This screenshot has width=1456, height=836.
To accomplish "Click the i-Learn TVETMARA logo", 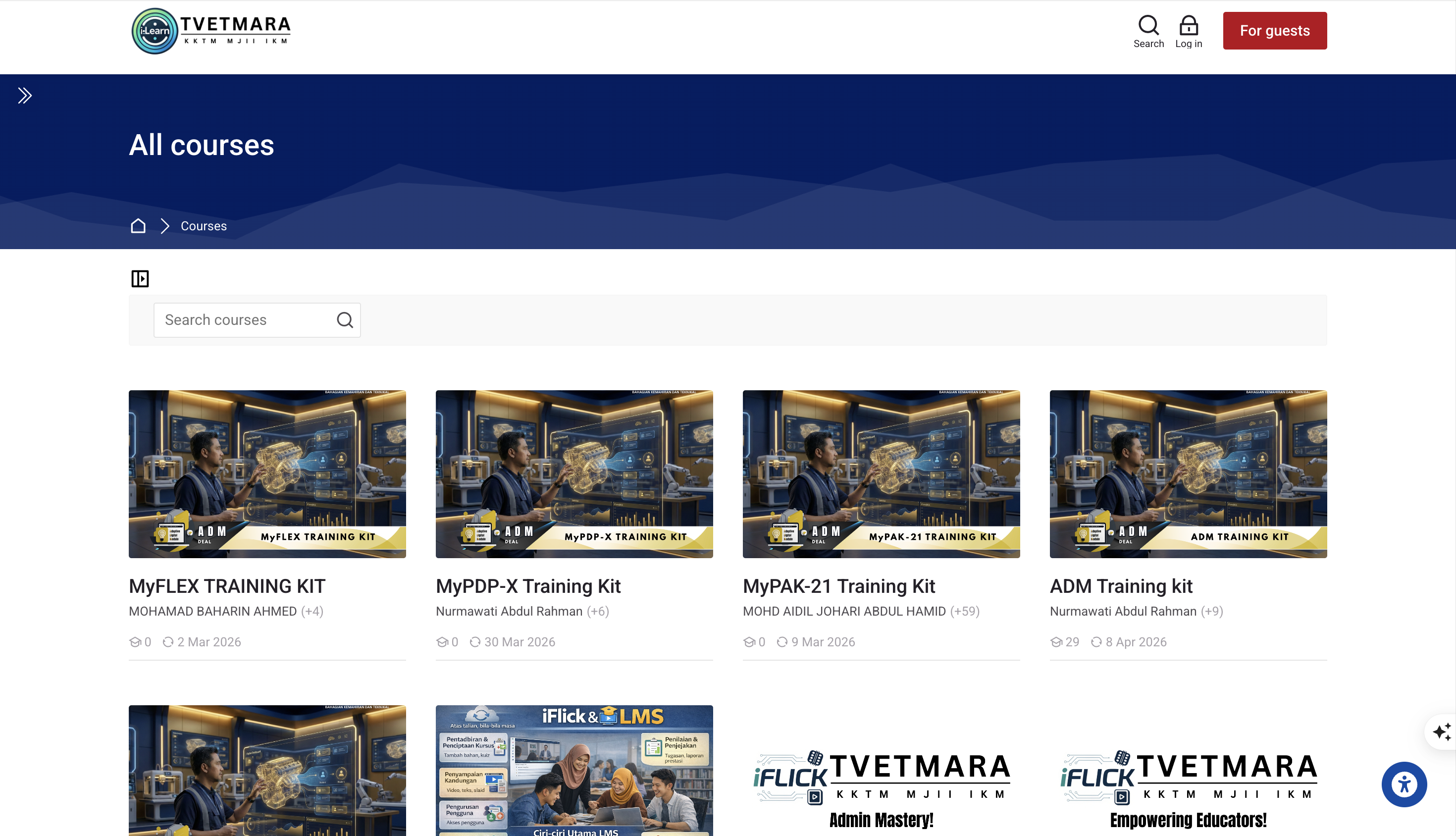I will [x=211, y=30].
